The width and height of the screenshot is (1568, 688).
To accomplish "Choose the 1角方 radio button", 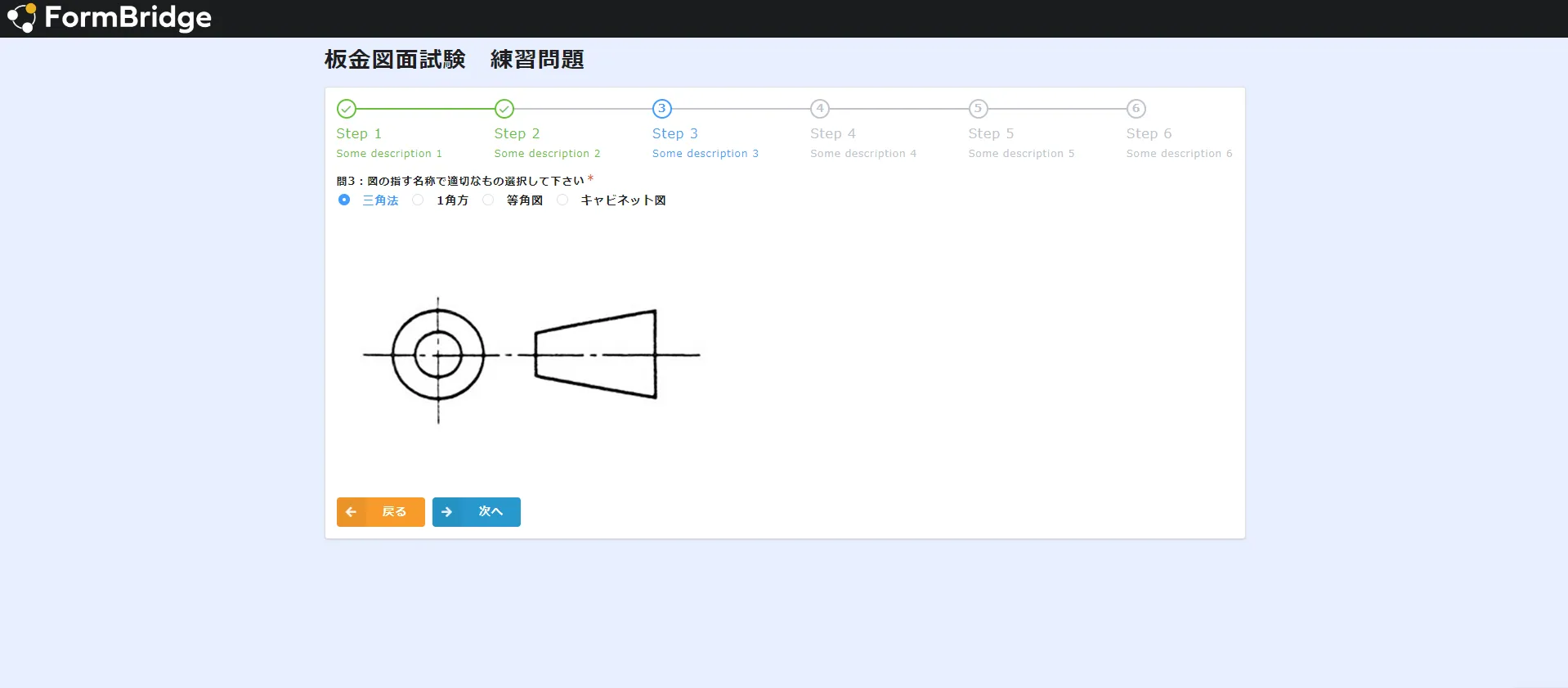I will point(418,200).
